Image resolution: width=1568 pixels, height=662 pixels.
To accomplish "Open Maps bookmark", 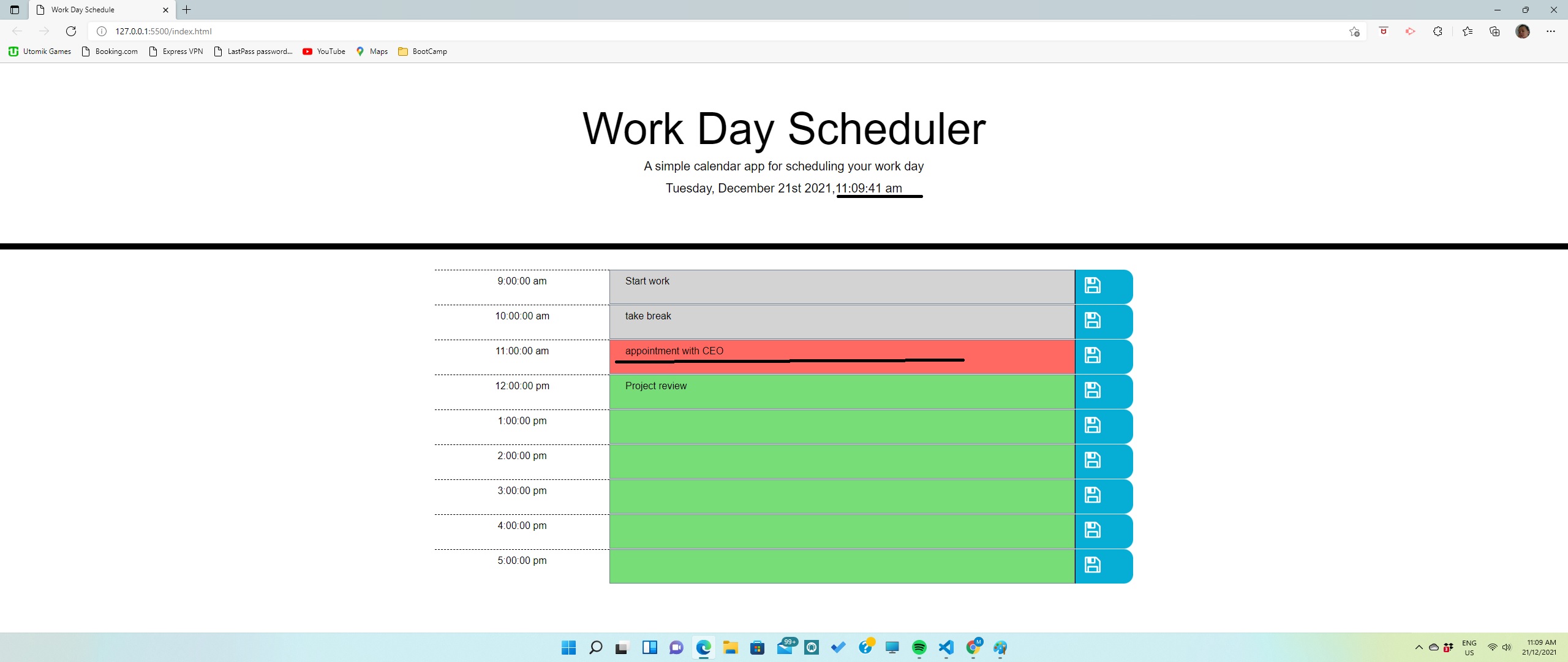I will pyautogui.click(x=372, y=51).
